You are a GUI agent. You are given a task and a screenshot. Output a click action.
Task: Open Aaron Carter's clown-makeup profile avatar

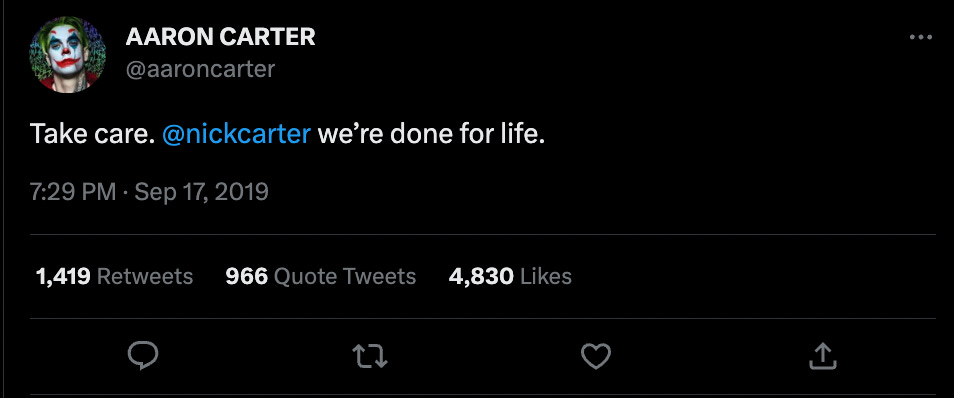[68, 54]
